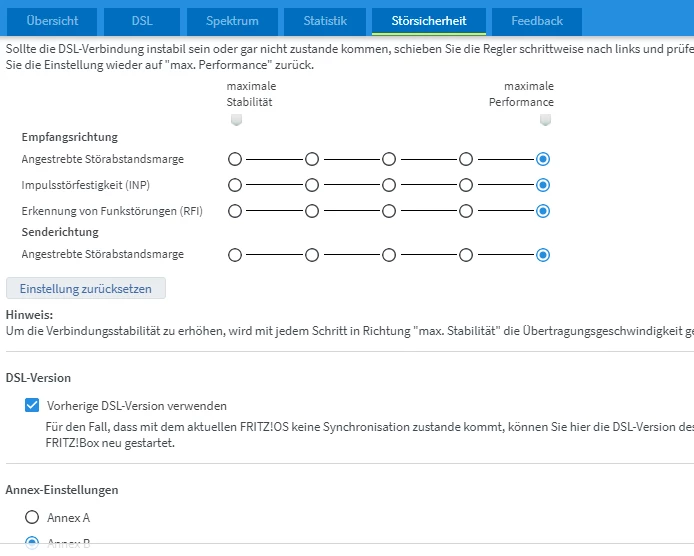This screenshot has height=556, width=694.
Task: Click Einstellung zurücksetzen button
Action: (x=86, y=288)
